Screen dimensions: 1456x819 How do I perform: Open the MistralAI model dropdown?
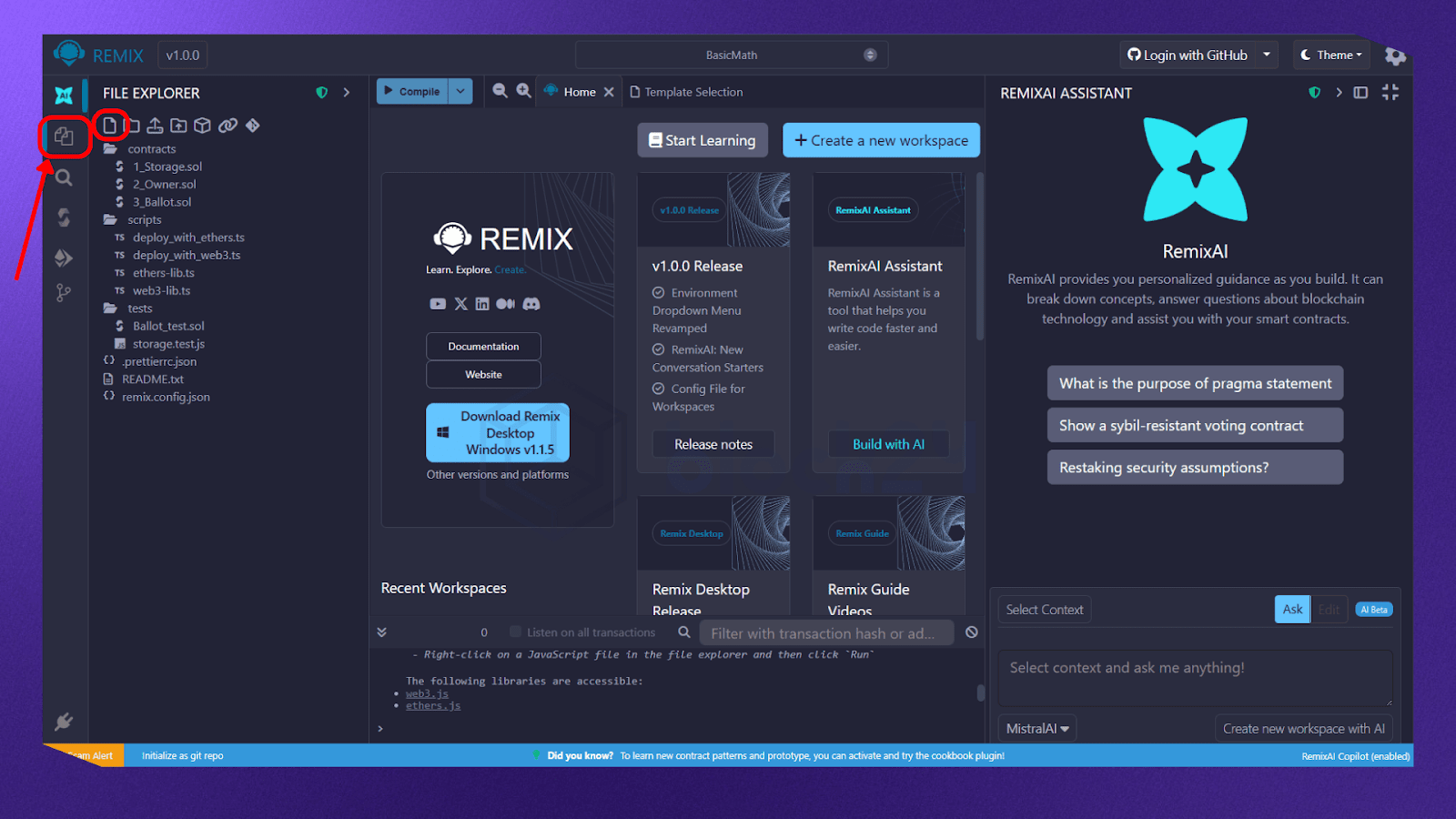pyautogui.click(x=1037, y=729)
